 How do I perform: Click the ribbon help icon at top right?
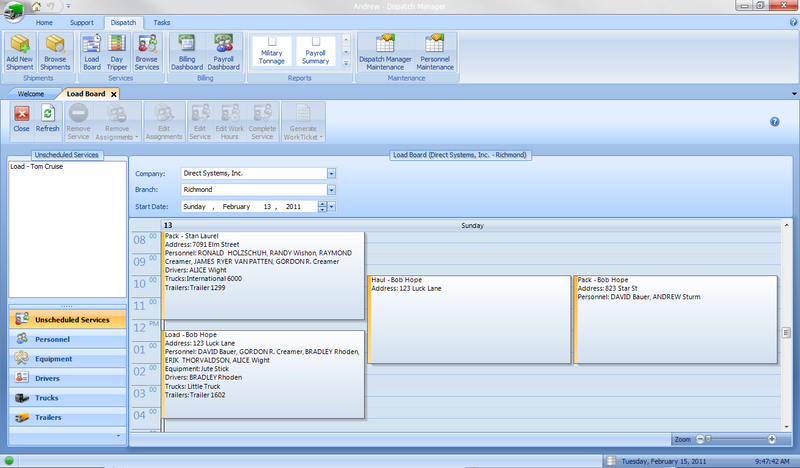tap(793, 22)
